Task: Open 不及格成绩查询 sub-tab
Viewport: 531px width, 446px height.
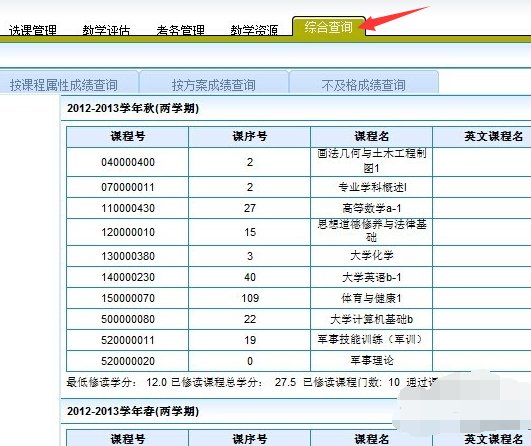Action: coord(364,85)
